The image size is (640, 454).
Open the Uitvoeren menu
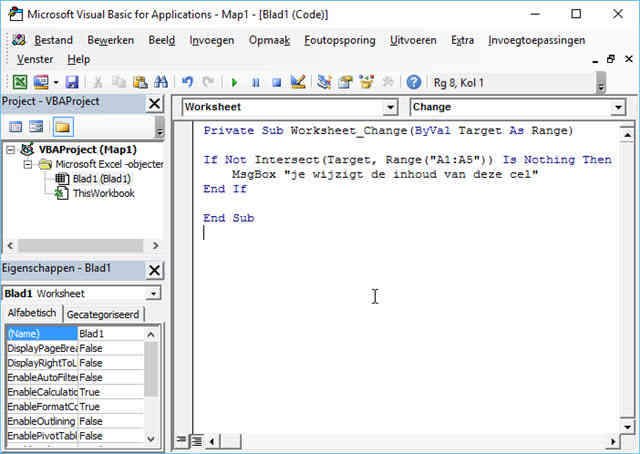413,40
